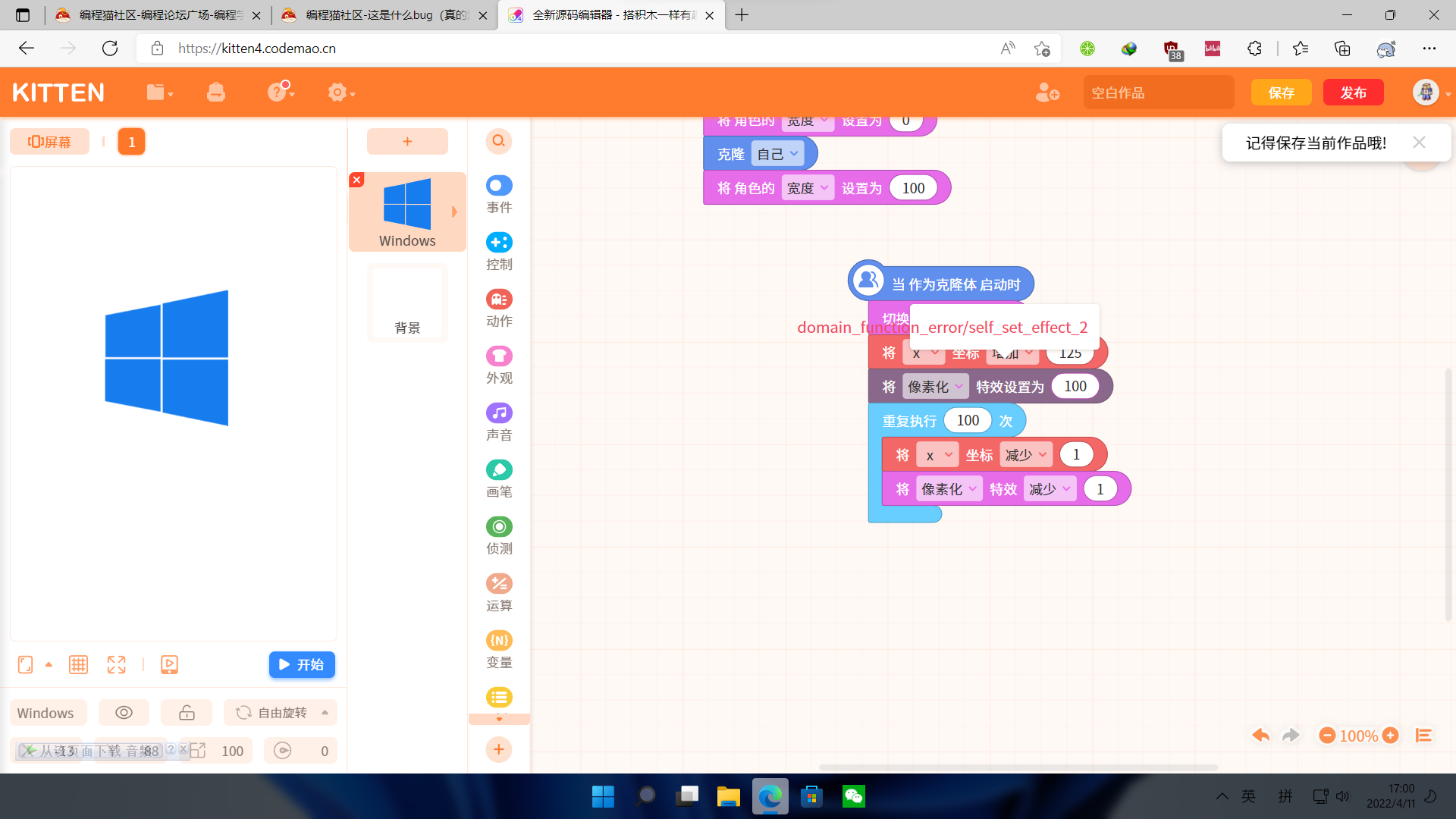Click the Windows sprite name field
Screen dimensions: 1456x819
[49, 713]
